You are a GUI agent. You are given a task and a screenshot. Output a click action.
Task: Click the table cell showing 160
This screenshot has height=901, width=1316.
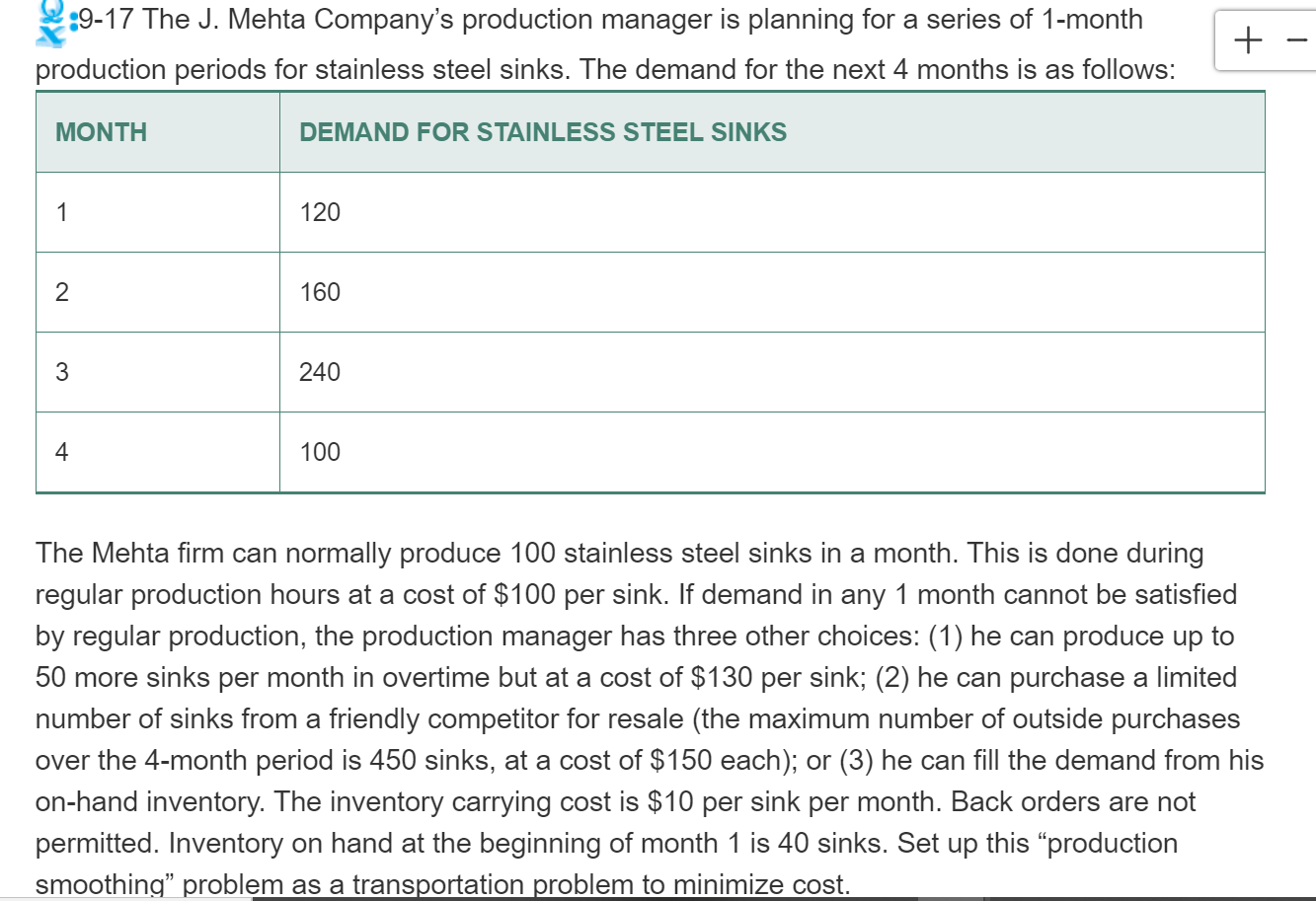[x=318, y=292]
